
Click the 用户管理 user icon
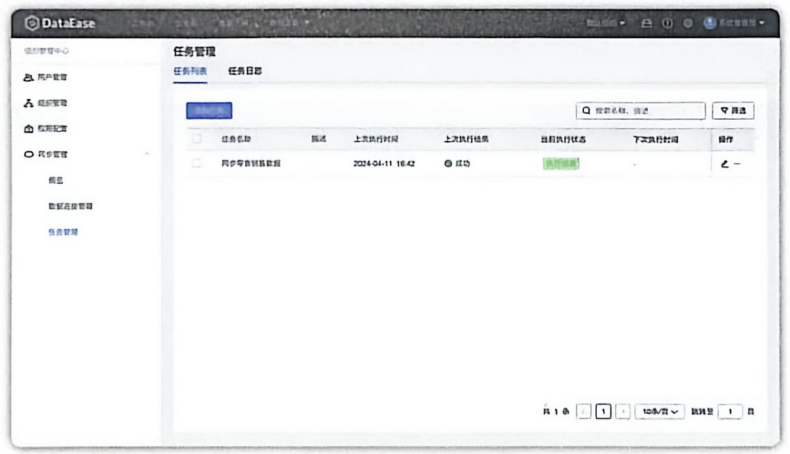pyautogui.click(x=28, y=78)
